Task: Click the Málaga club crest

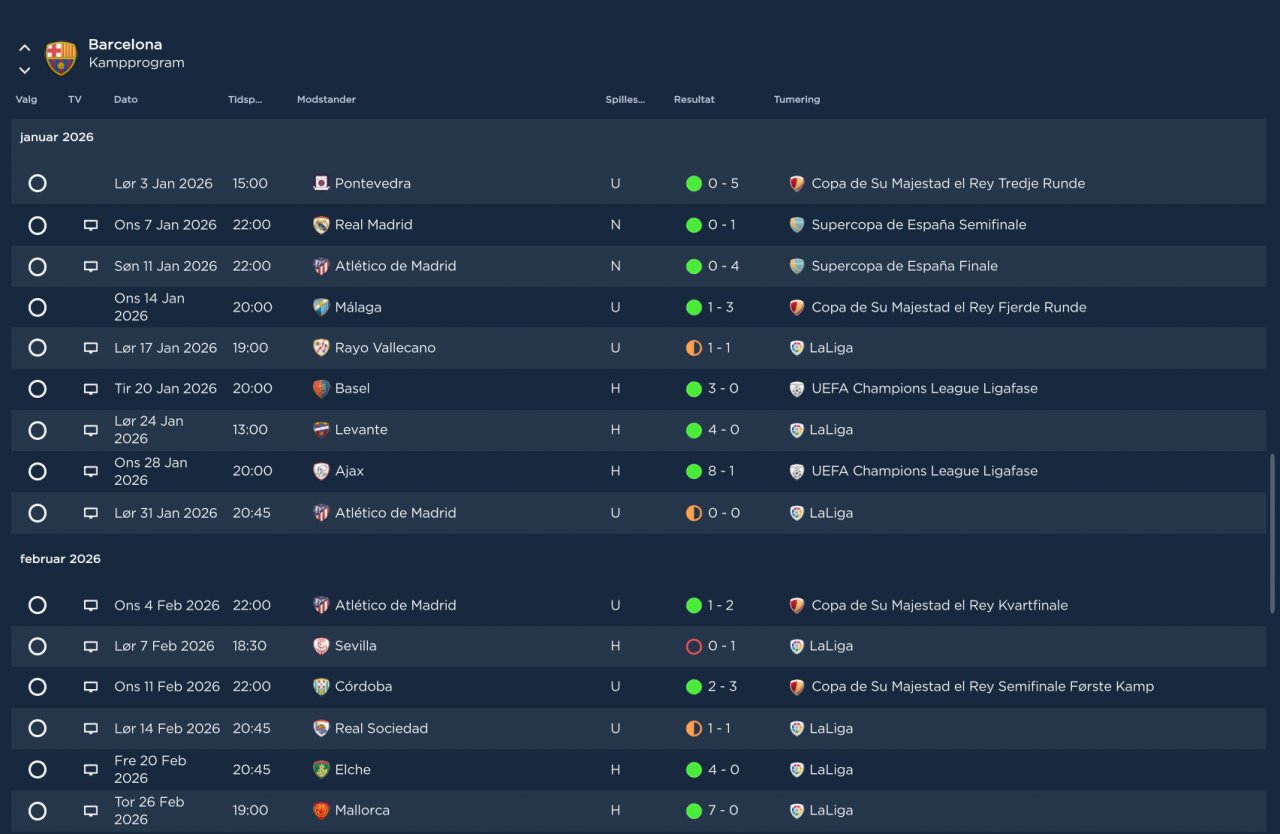Action: coord(321,307)
